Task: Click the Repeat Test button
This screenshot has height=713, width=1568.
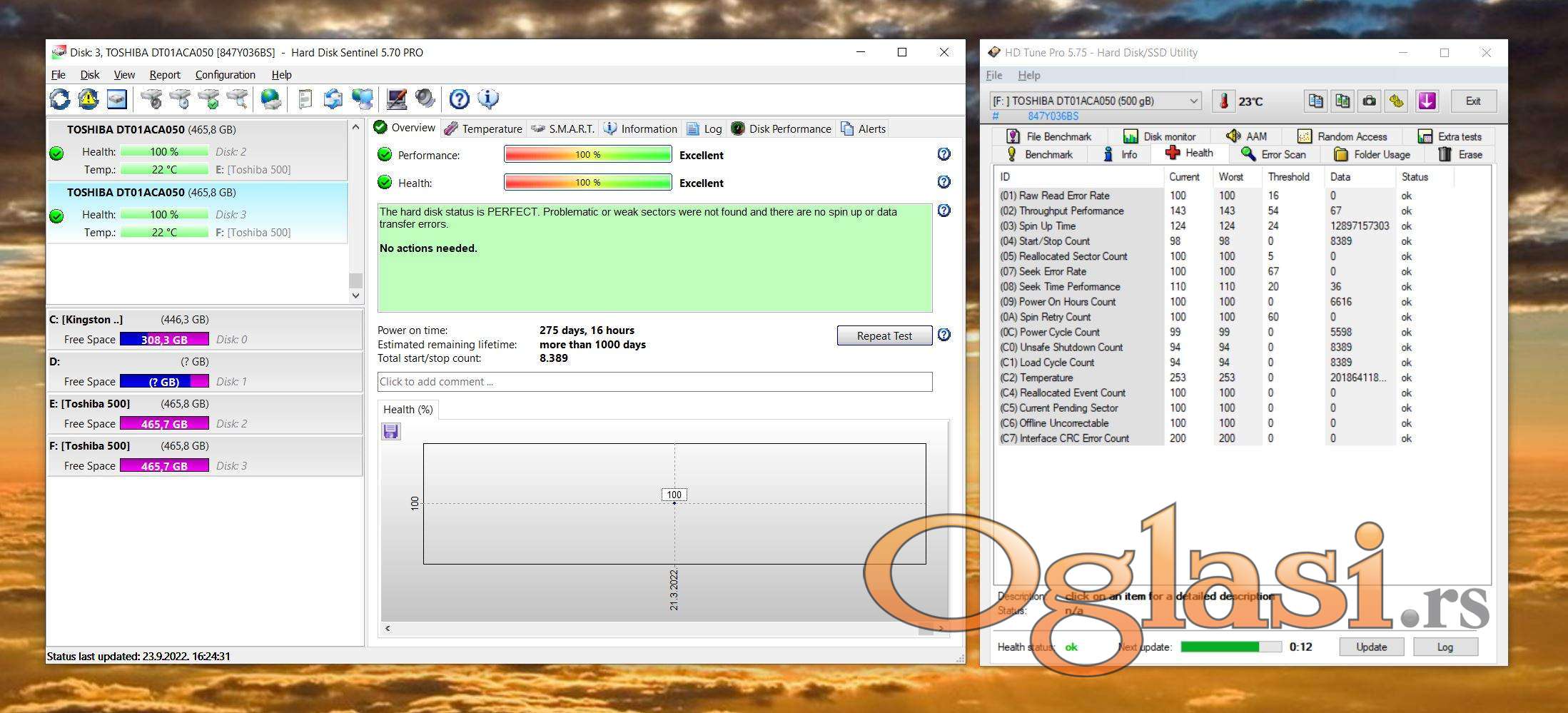Action: tap(884, 335)
